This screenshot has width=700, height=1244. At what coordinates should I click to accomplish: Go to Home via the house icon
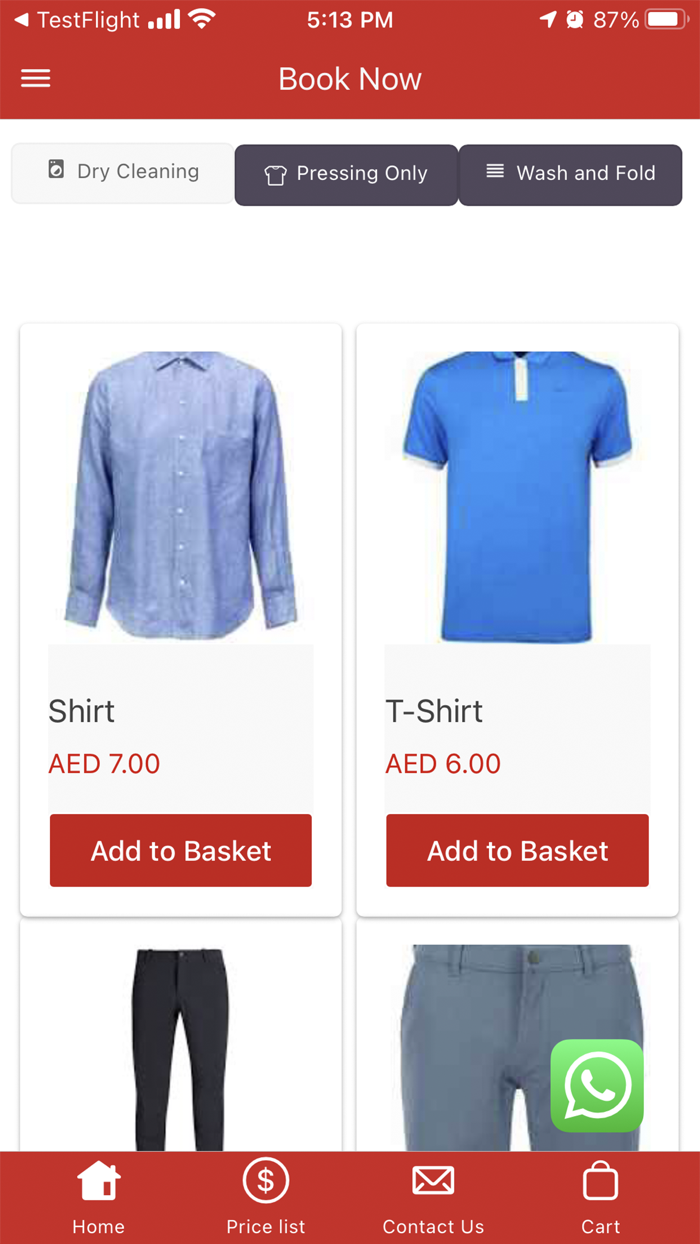[99, 1181]
